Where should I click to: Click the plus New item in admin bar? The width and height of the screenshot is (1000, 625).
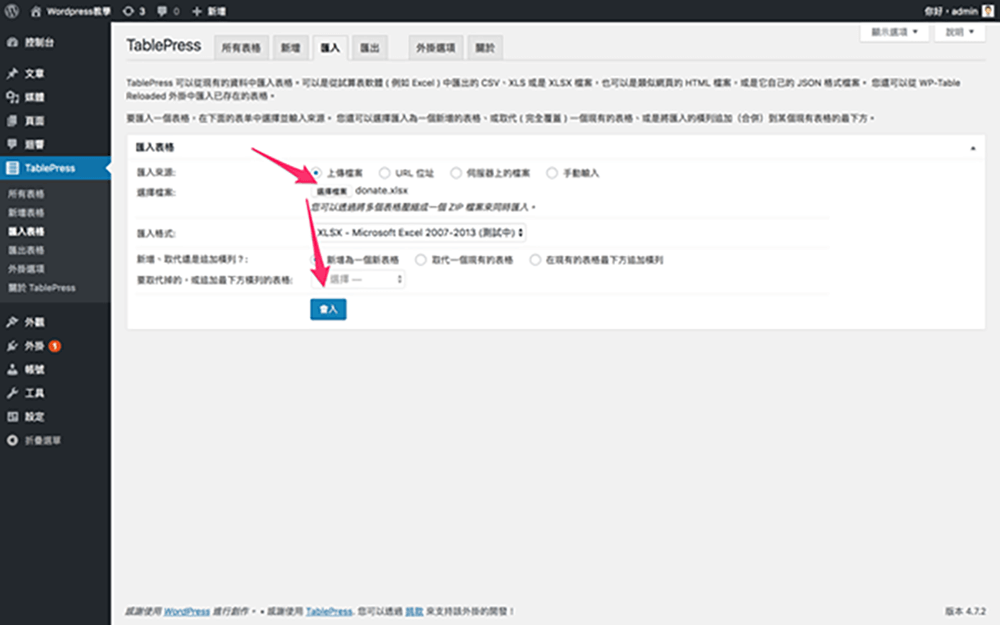[208, 11]
